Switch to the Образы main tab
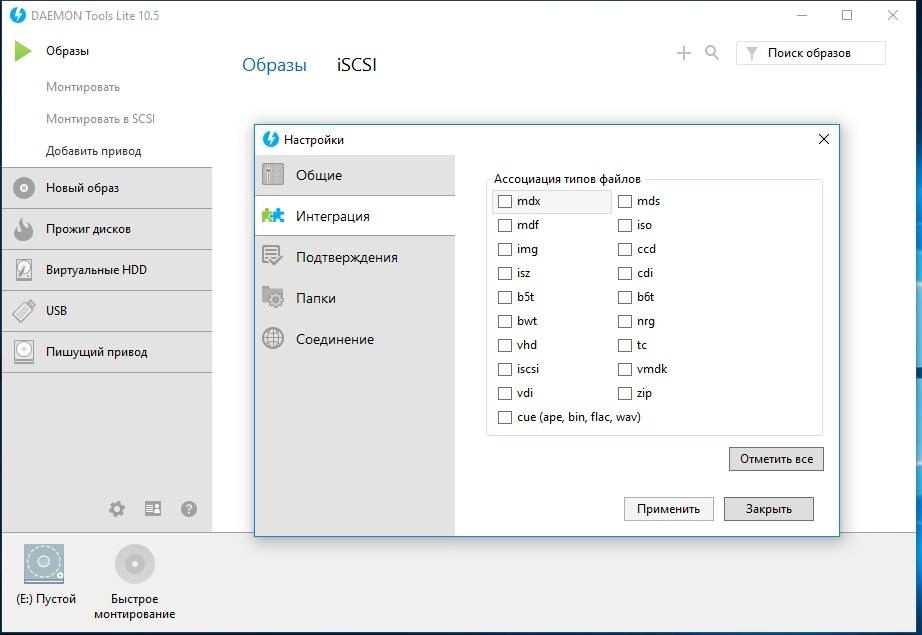922x635 pixels. (274, 65)
